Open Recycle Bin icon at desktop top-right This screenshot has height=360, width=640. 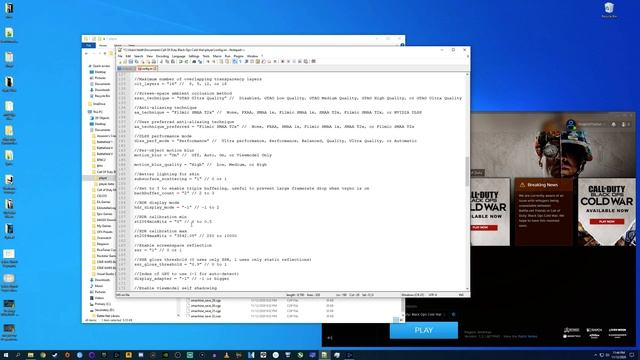pyautogui.click(x=609, y=10)
